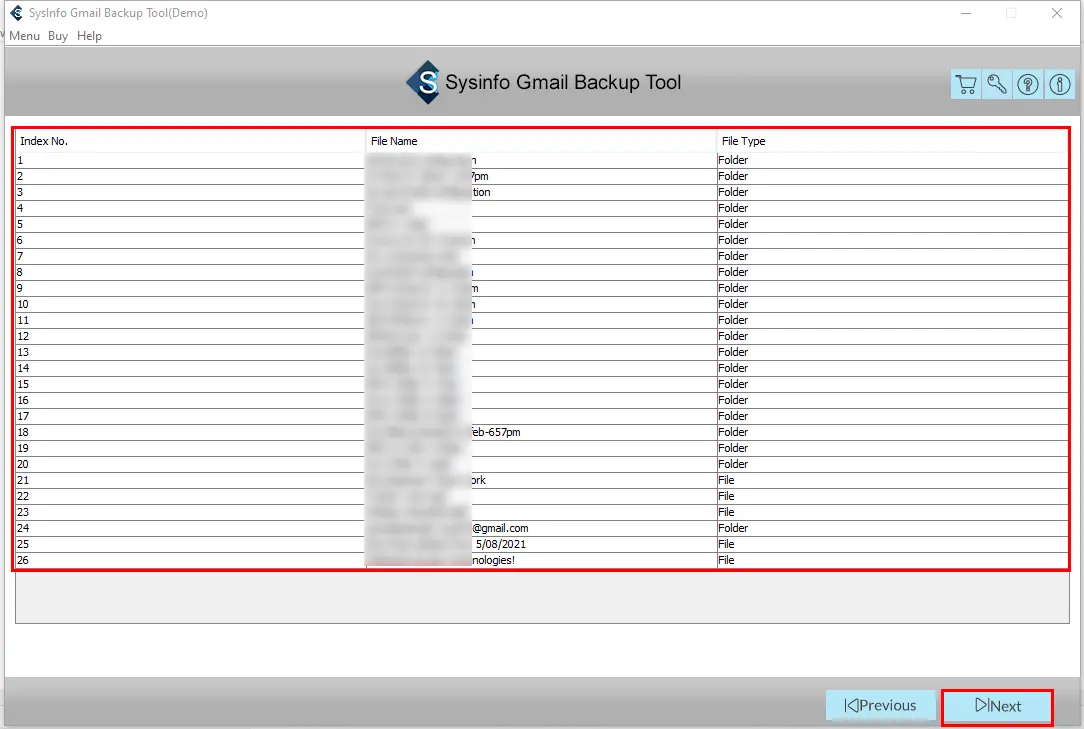Click Folder type cell in row 10
This screenshot has height=729, width=1084.
coord(892,304)
